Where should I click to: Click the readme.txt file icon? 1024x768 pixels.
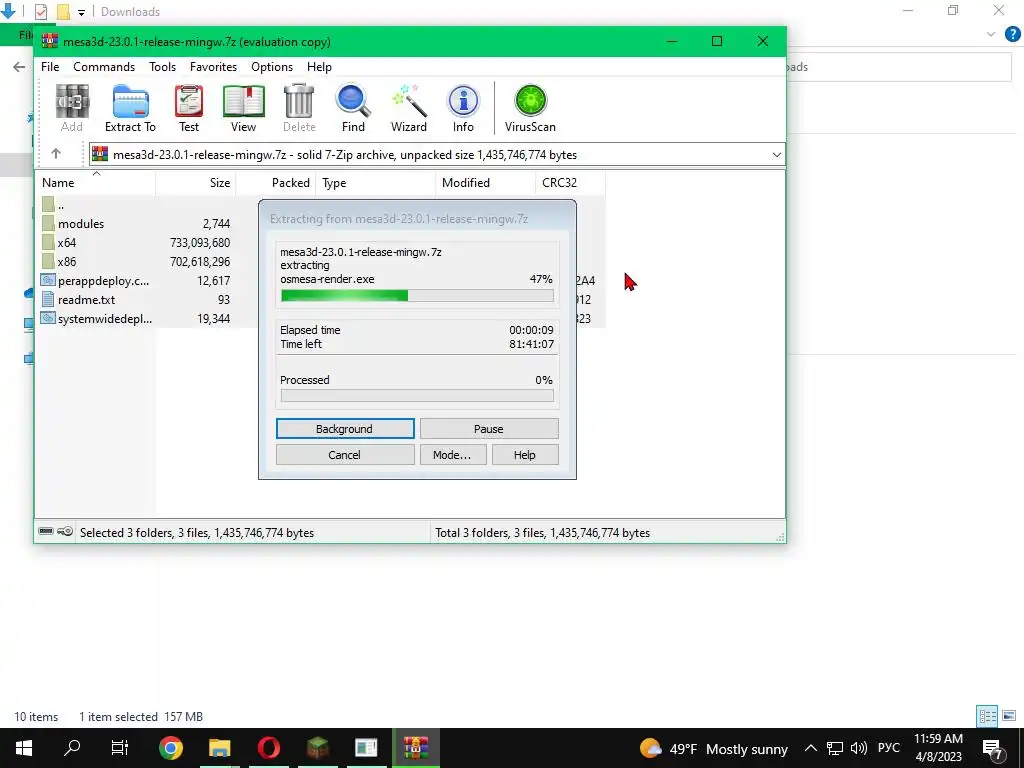[48, 299]
